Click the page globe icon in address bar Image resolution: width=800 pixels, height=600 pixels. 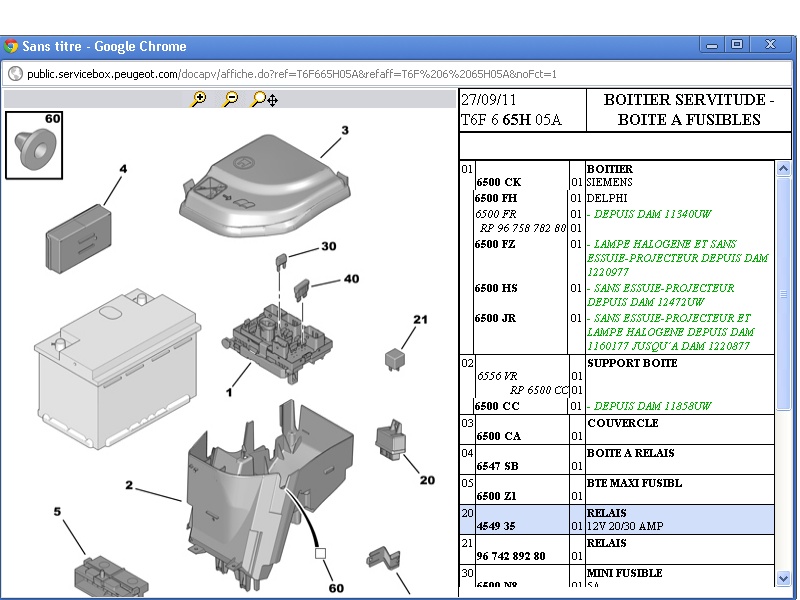coord(15,74)
